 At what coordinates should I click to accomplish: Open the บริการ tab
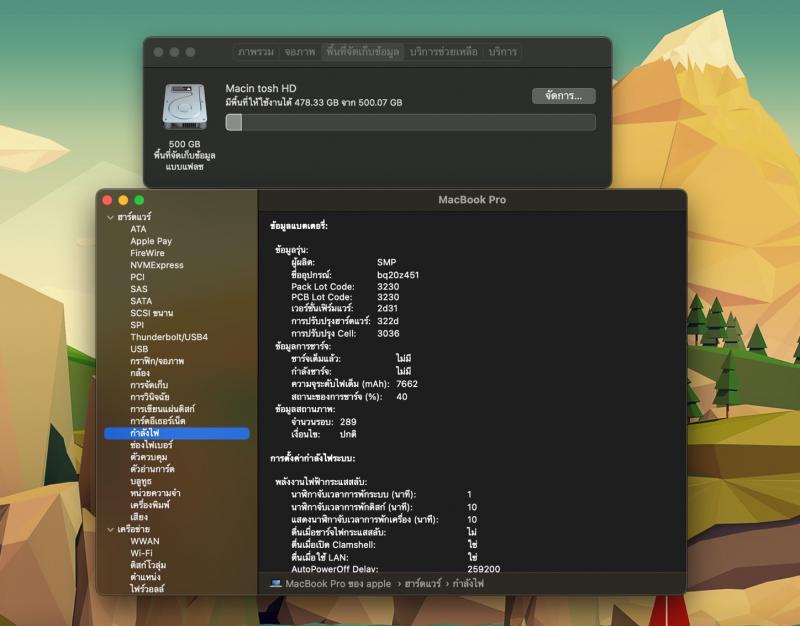(503, 52)
